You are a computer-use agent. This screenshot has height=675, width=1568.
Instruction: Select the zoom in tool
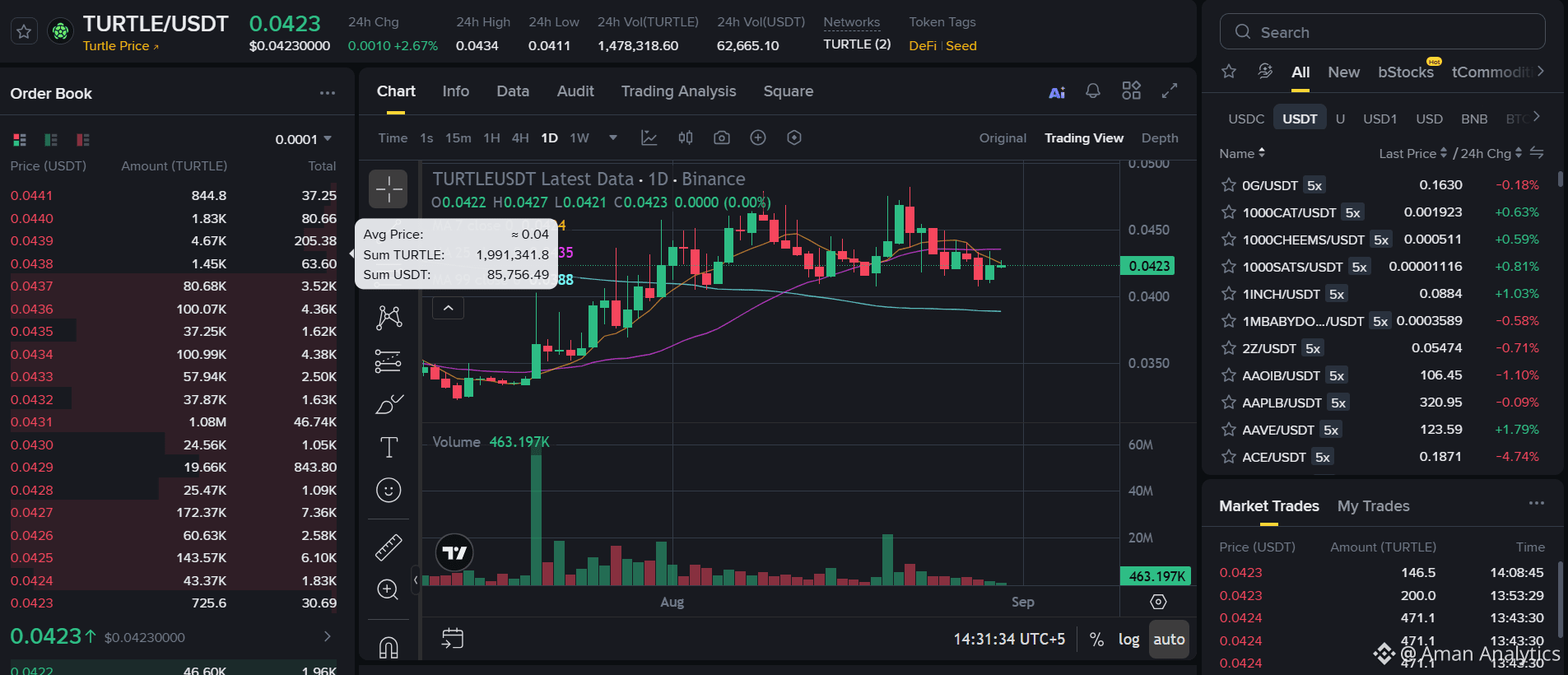click(x=389, y=589)
